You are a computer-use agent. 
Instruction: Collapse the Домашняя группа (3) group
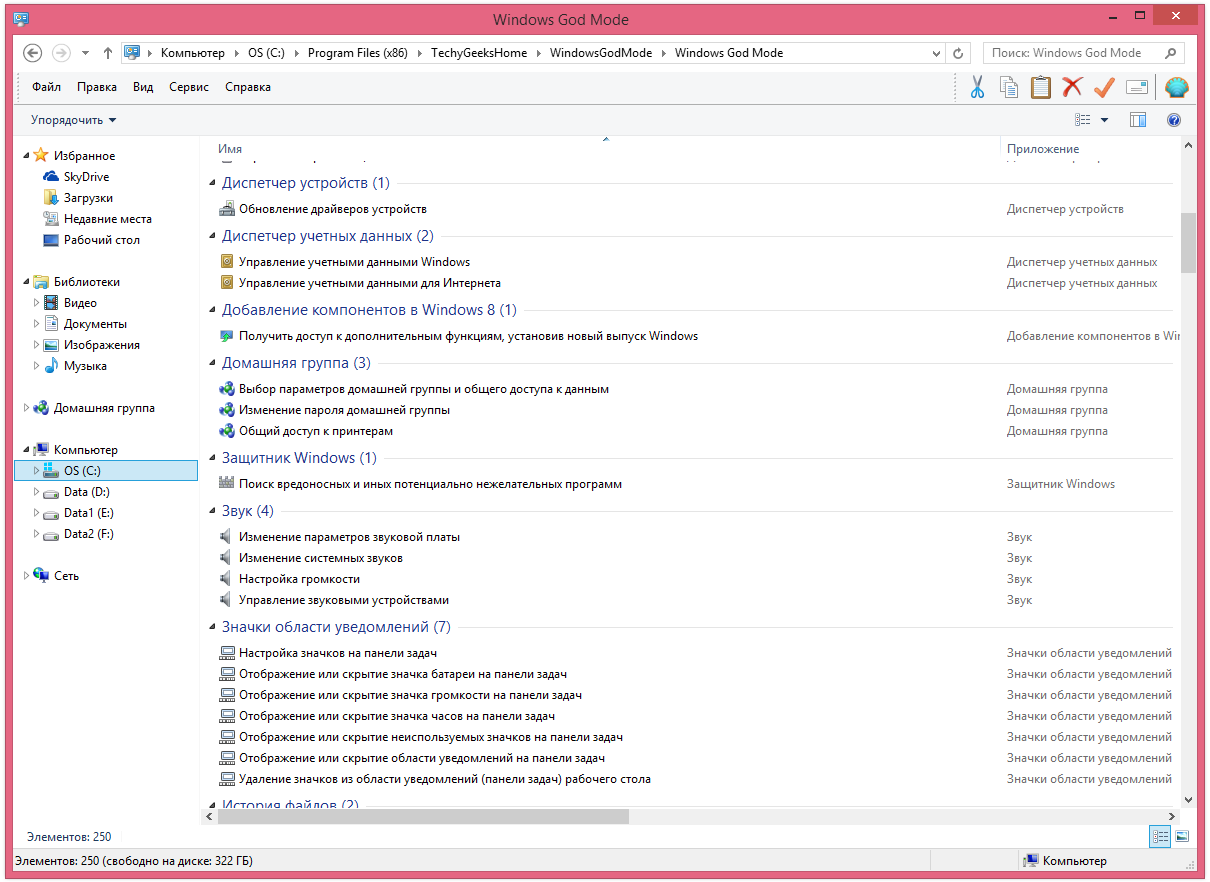(212, 363)
